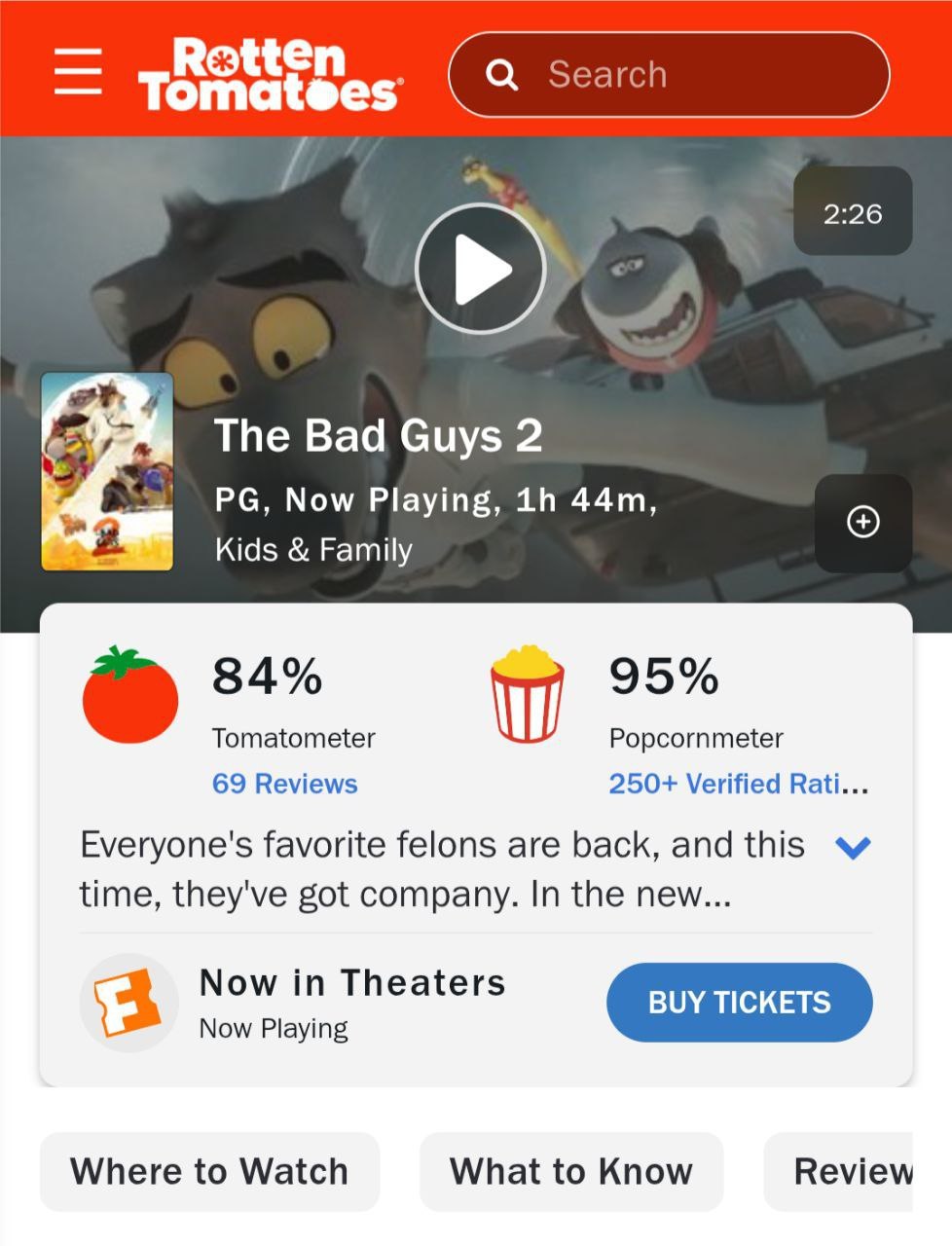Click the 84% Tomatometer score
Viewport: 952px width, 1246px height.
click(268, 676)
